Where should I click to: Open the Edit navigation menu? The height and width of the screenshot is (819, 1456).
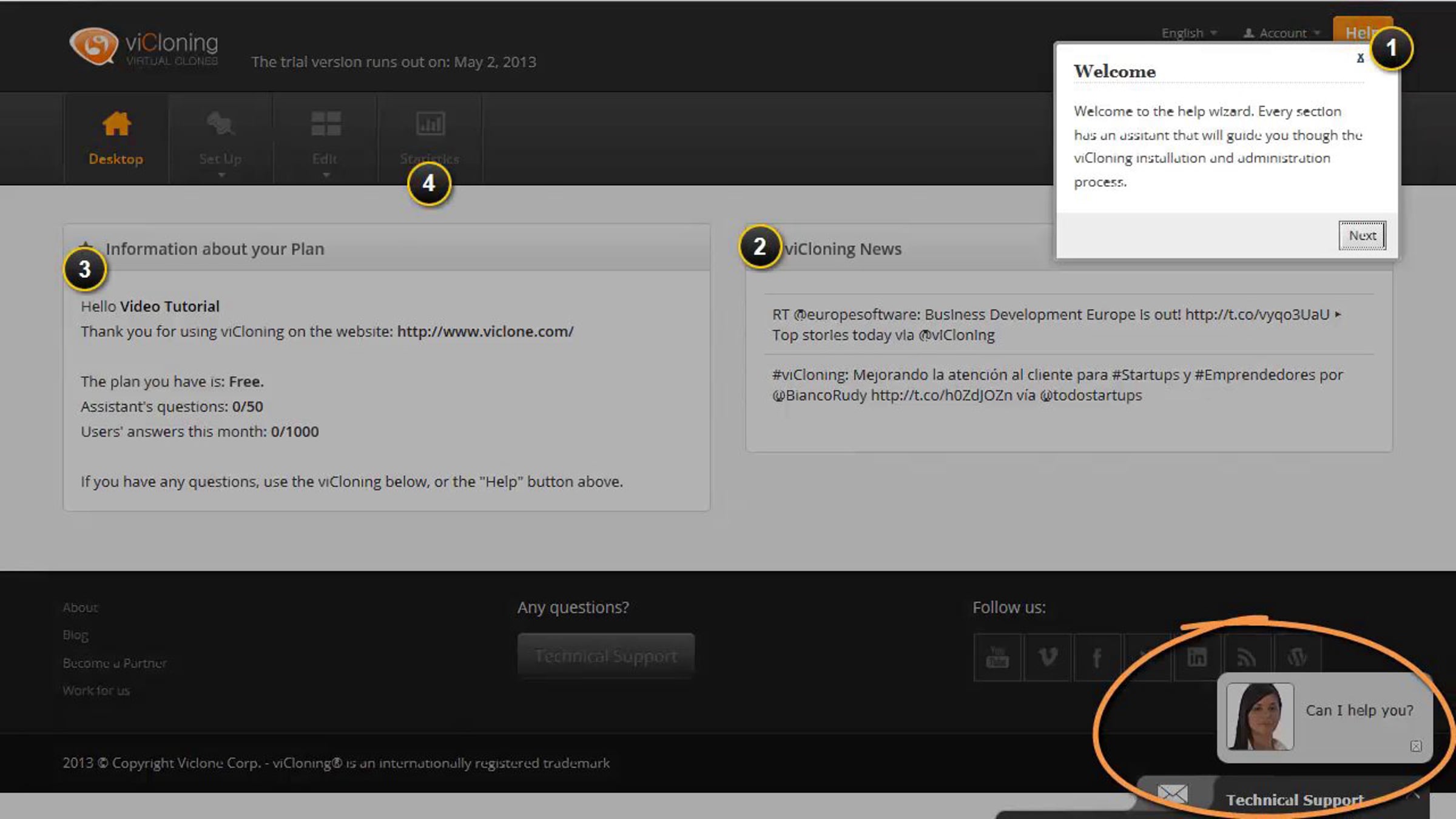pos(325,138)
